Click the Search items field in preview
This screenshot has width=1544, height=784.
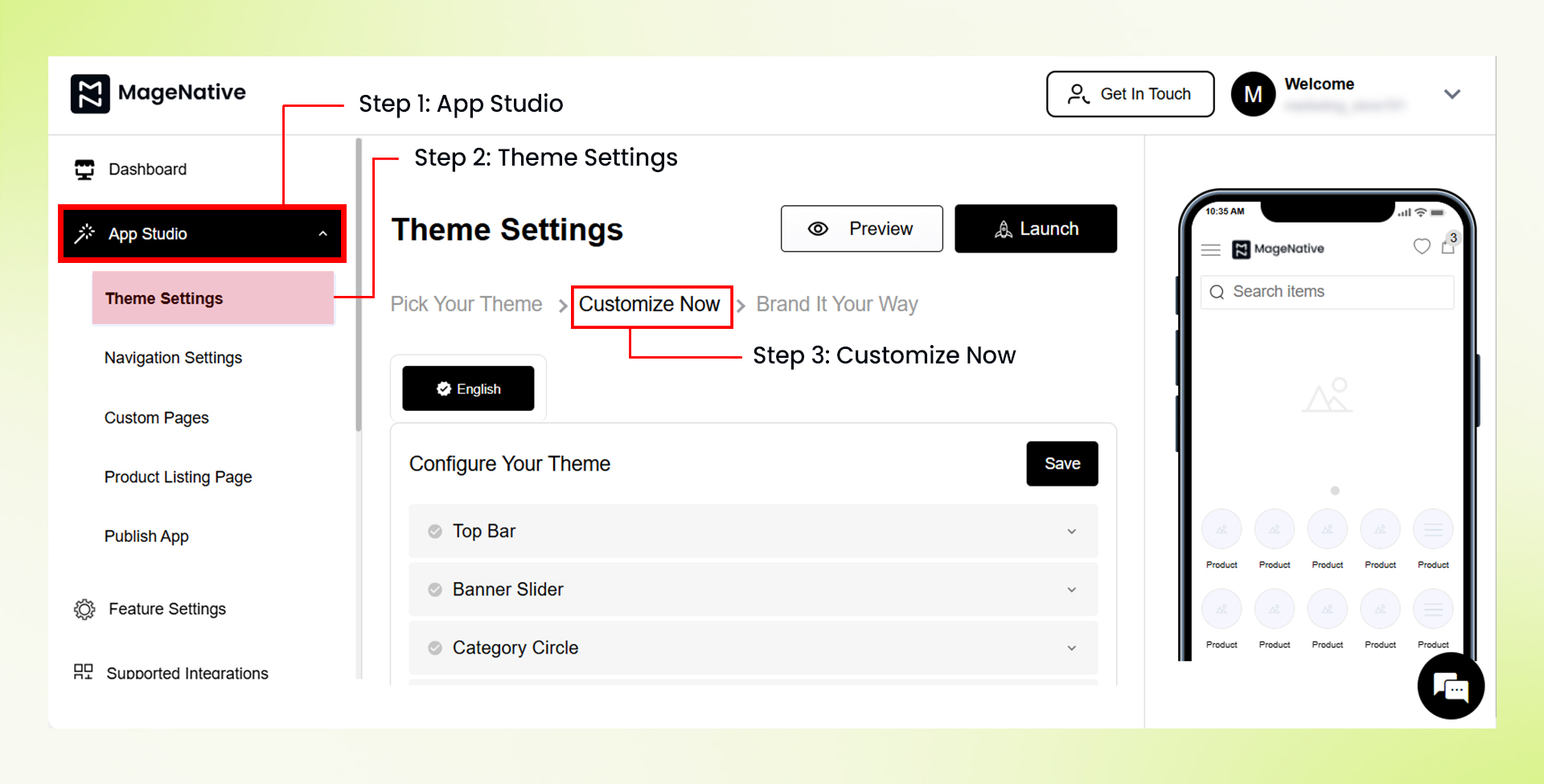[1327, 291]
